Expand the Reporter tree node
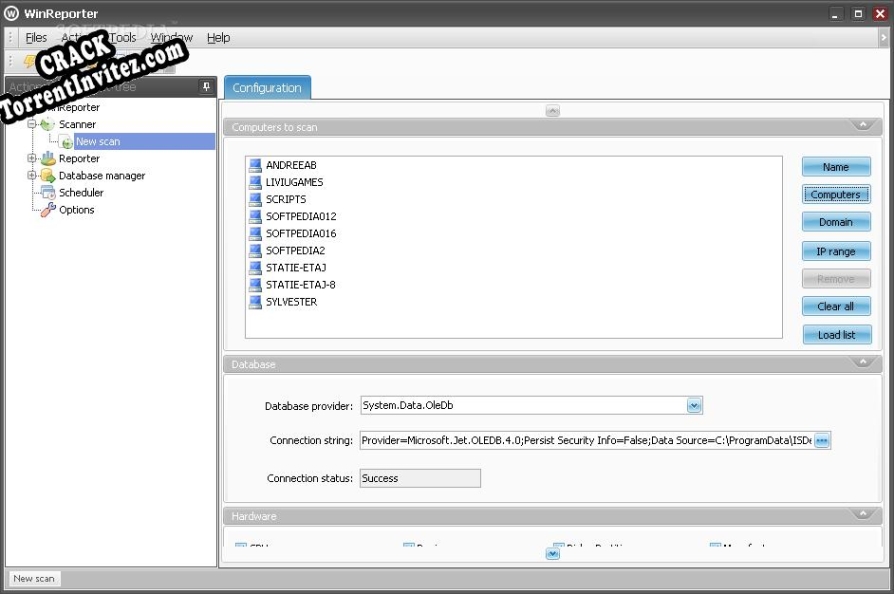 tap(31, 158)
